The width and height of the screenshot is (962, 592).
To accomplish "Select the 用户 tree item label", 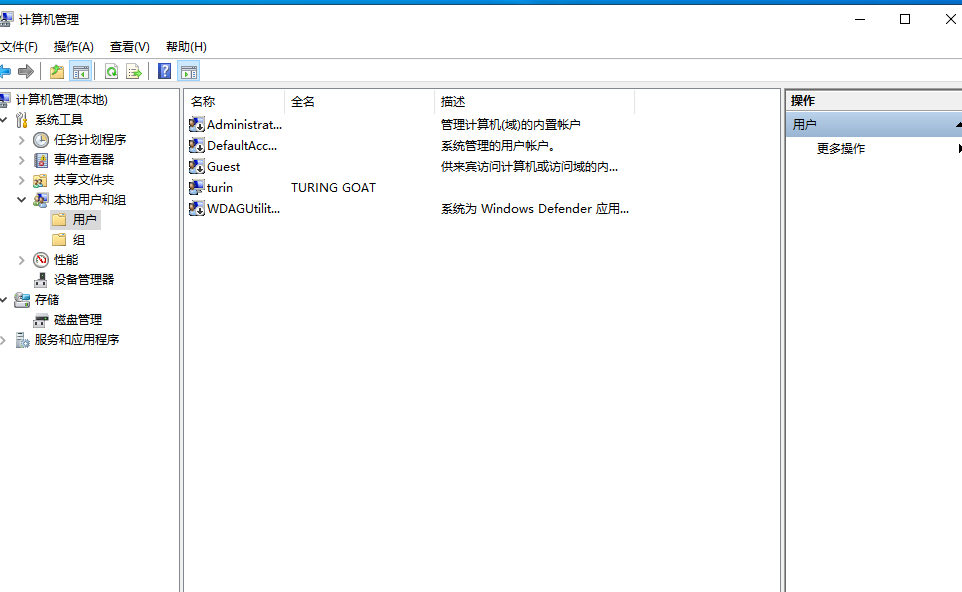I will click(84, 220).
